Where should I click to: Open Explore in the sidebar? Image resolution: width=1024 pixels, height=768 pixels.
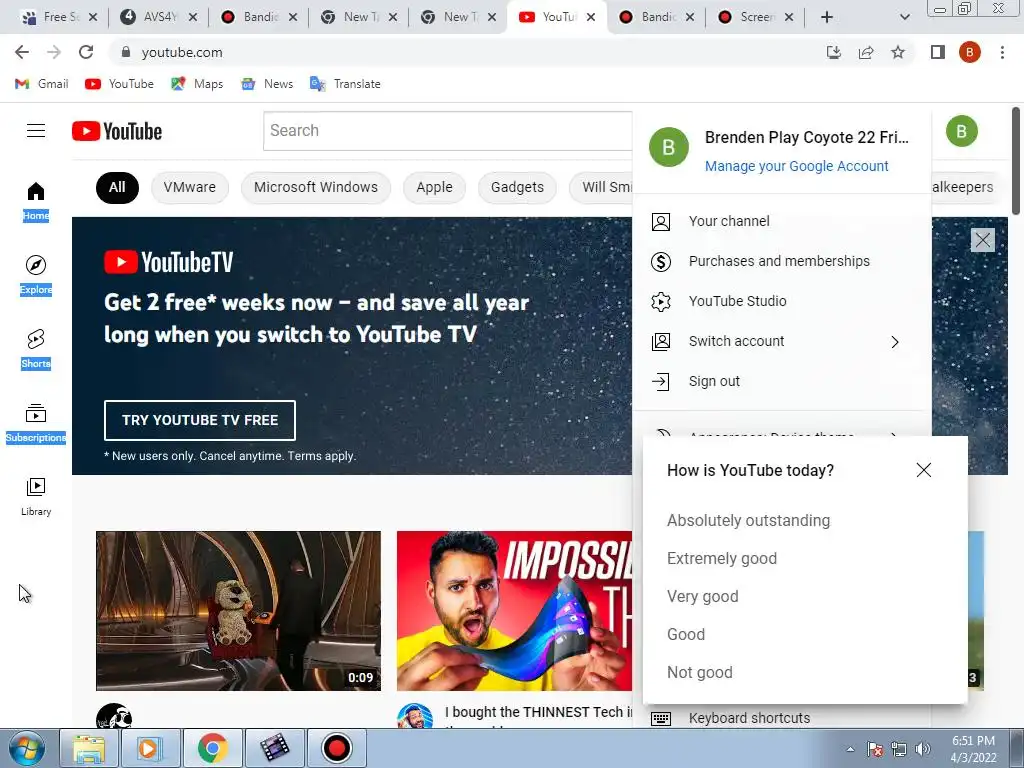click(x=36, y=275)
